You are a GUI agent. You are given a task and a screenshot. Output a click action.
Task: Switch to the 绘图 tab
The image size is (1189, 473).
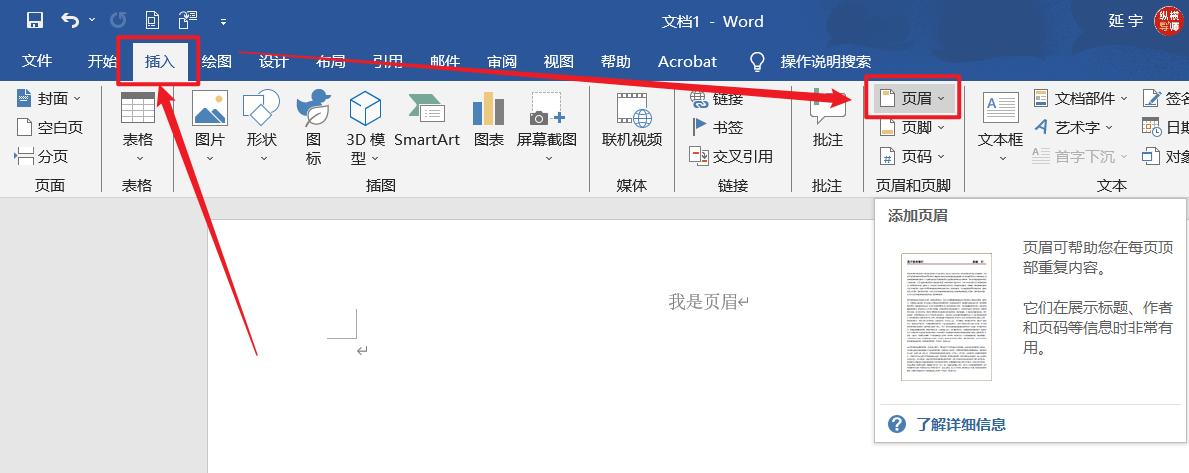pos(217,62)
